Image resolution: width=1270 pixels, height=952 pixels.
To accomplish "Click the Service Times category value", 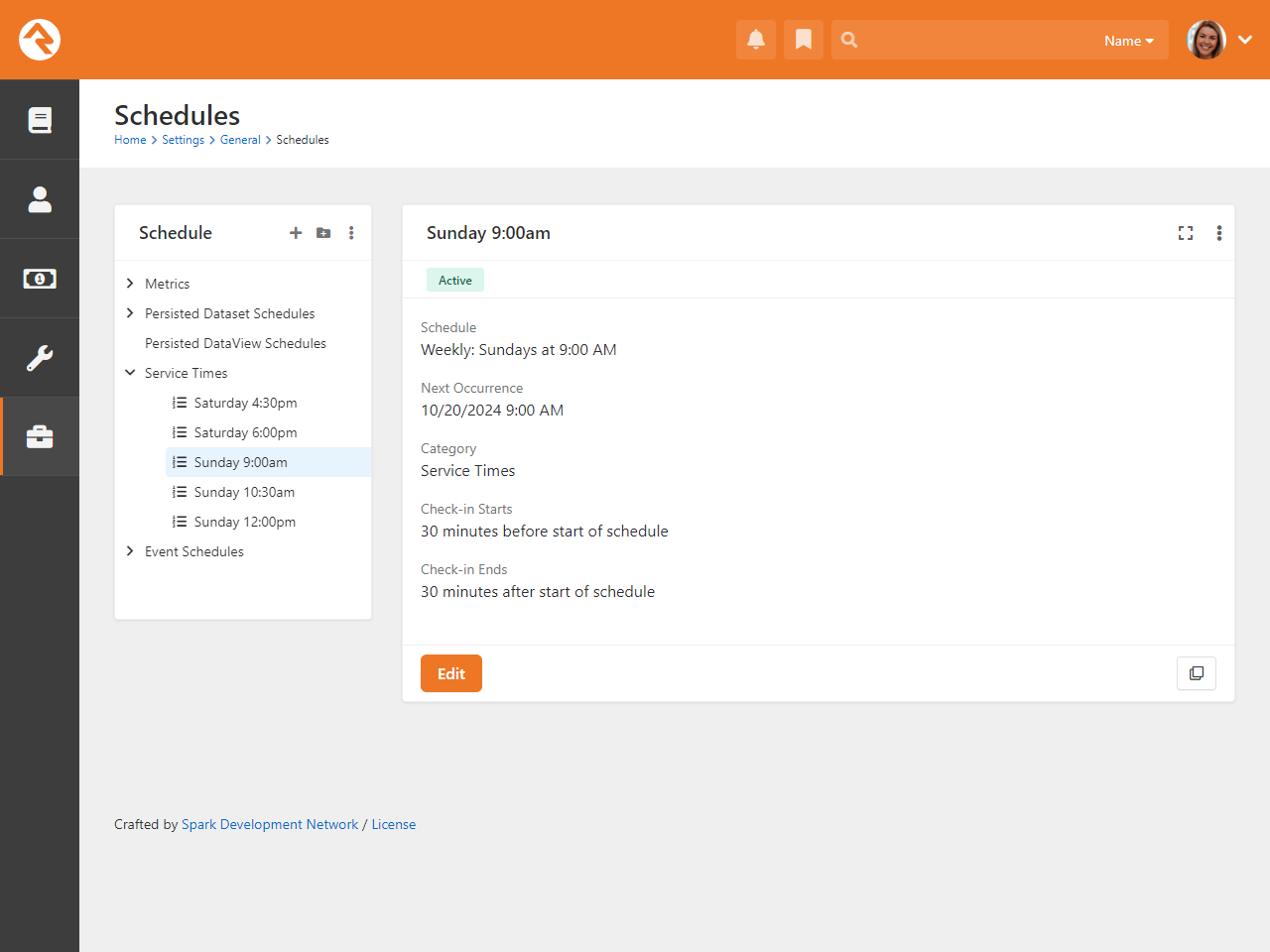I will (x=468, y=471).
